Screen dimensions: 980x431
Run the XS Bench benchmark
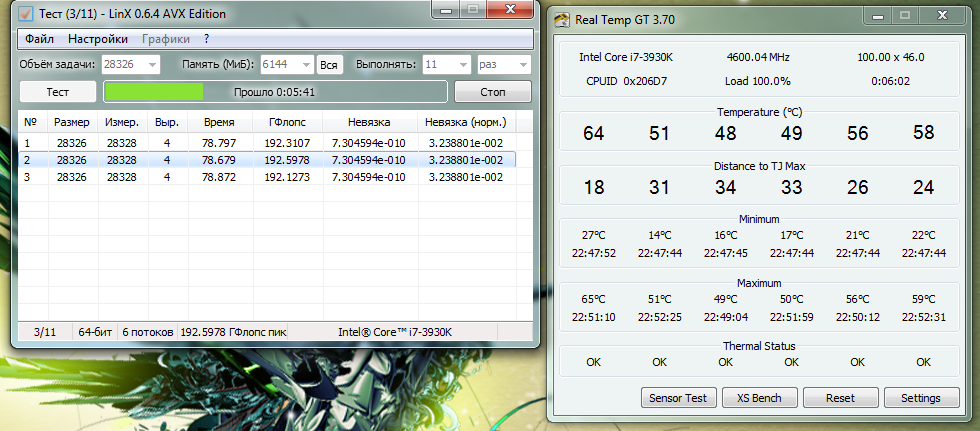pyautogui.click(x=759, y=397)
